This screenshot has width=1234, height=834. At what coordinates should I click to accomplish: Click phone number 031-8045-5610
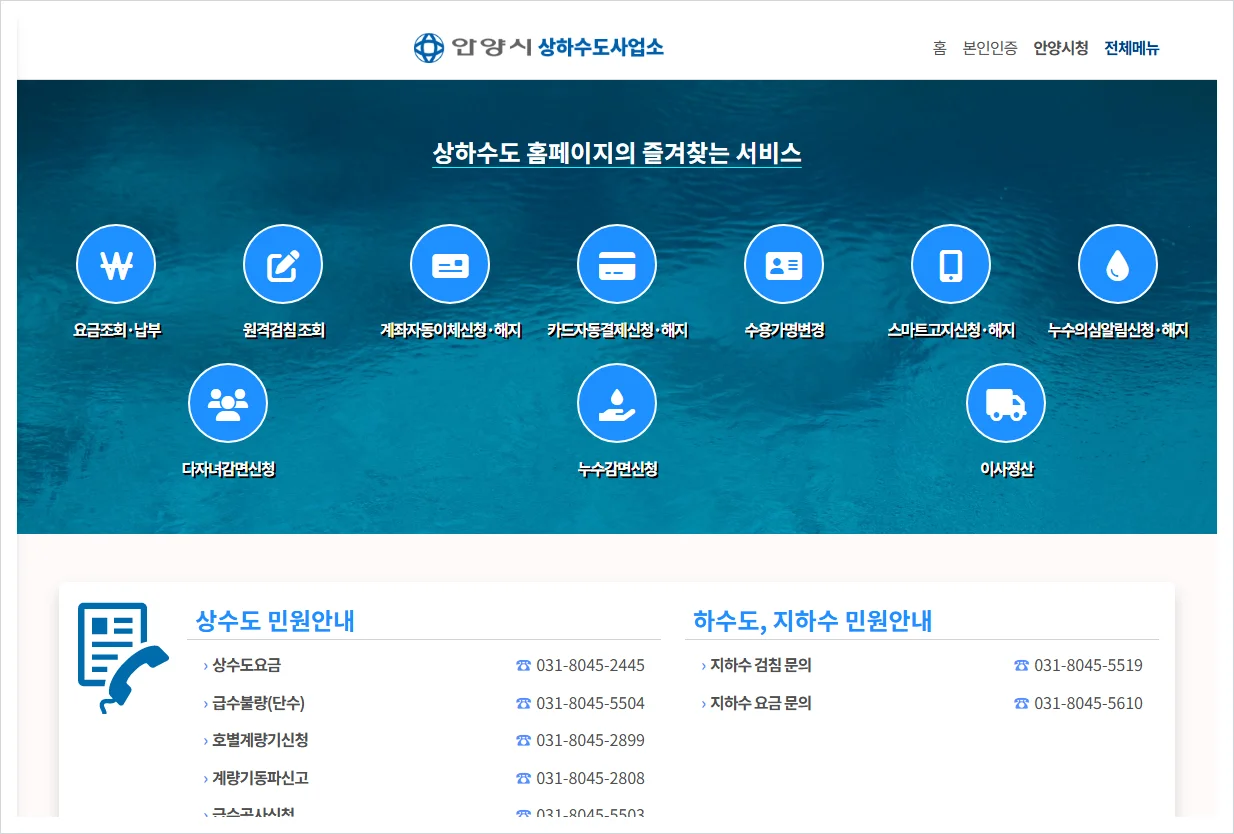(x=1088, y=703)
